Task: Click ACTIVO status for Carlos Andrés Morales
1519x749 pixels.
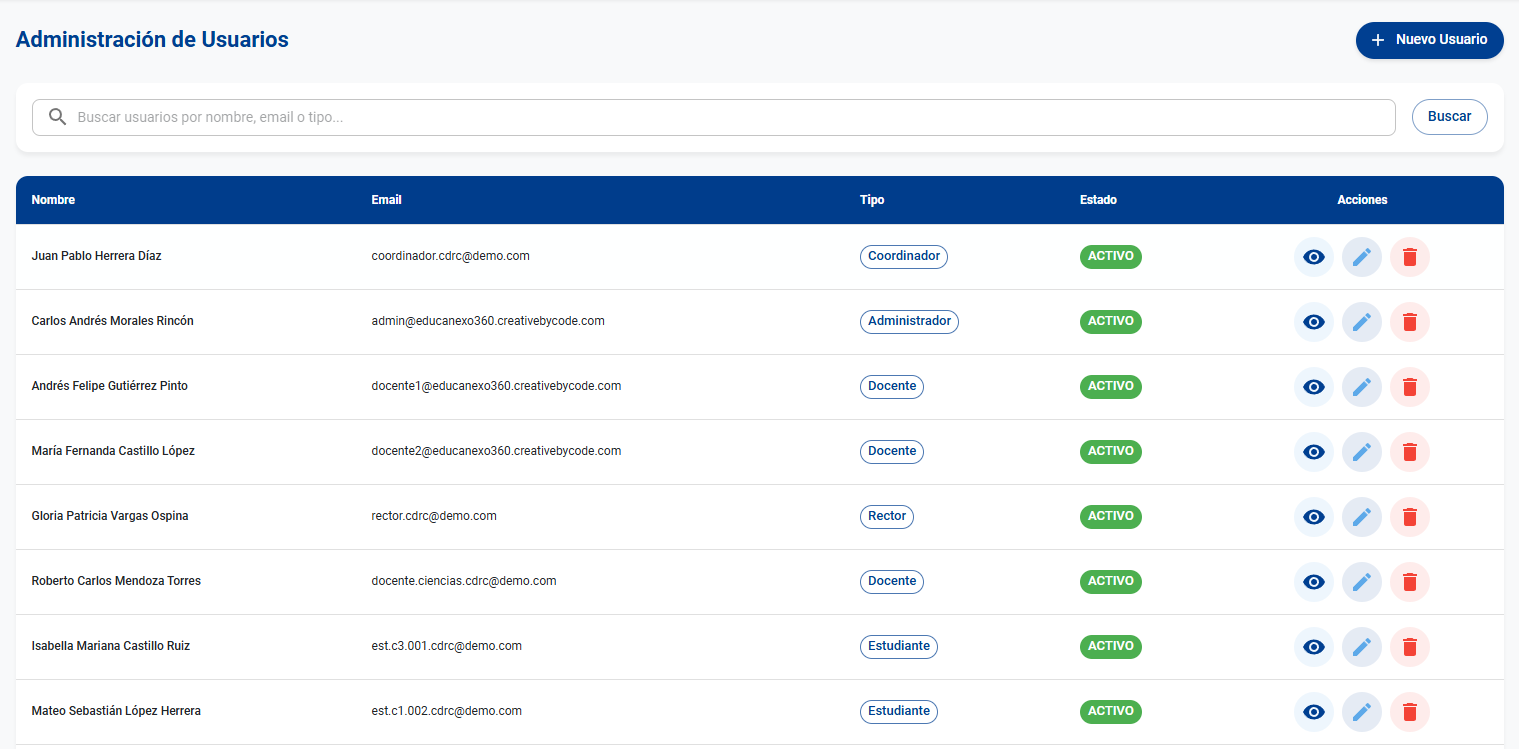Action: [x=1111, y=321]
